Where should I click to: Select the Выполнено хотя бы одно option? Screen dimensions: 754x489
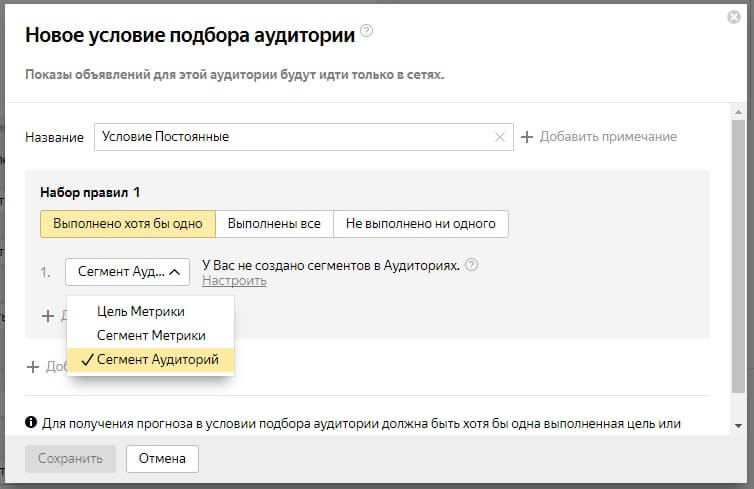click(127, 224)
